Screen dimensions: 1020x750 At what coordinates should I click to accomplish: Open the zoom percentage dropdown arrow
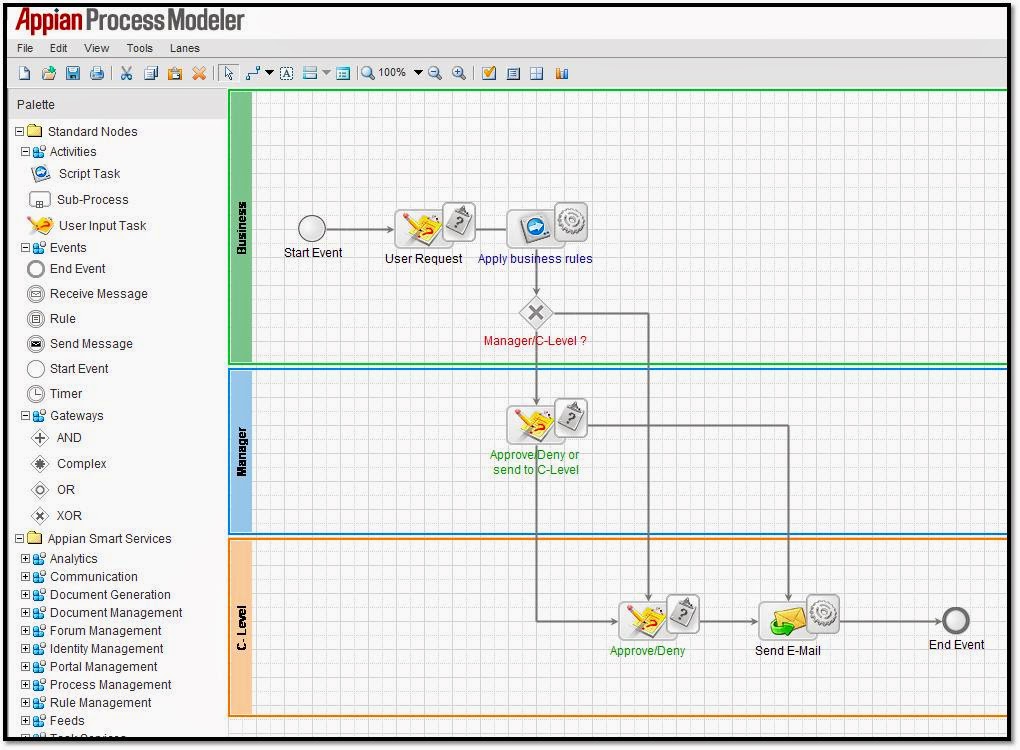point(418,73)
